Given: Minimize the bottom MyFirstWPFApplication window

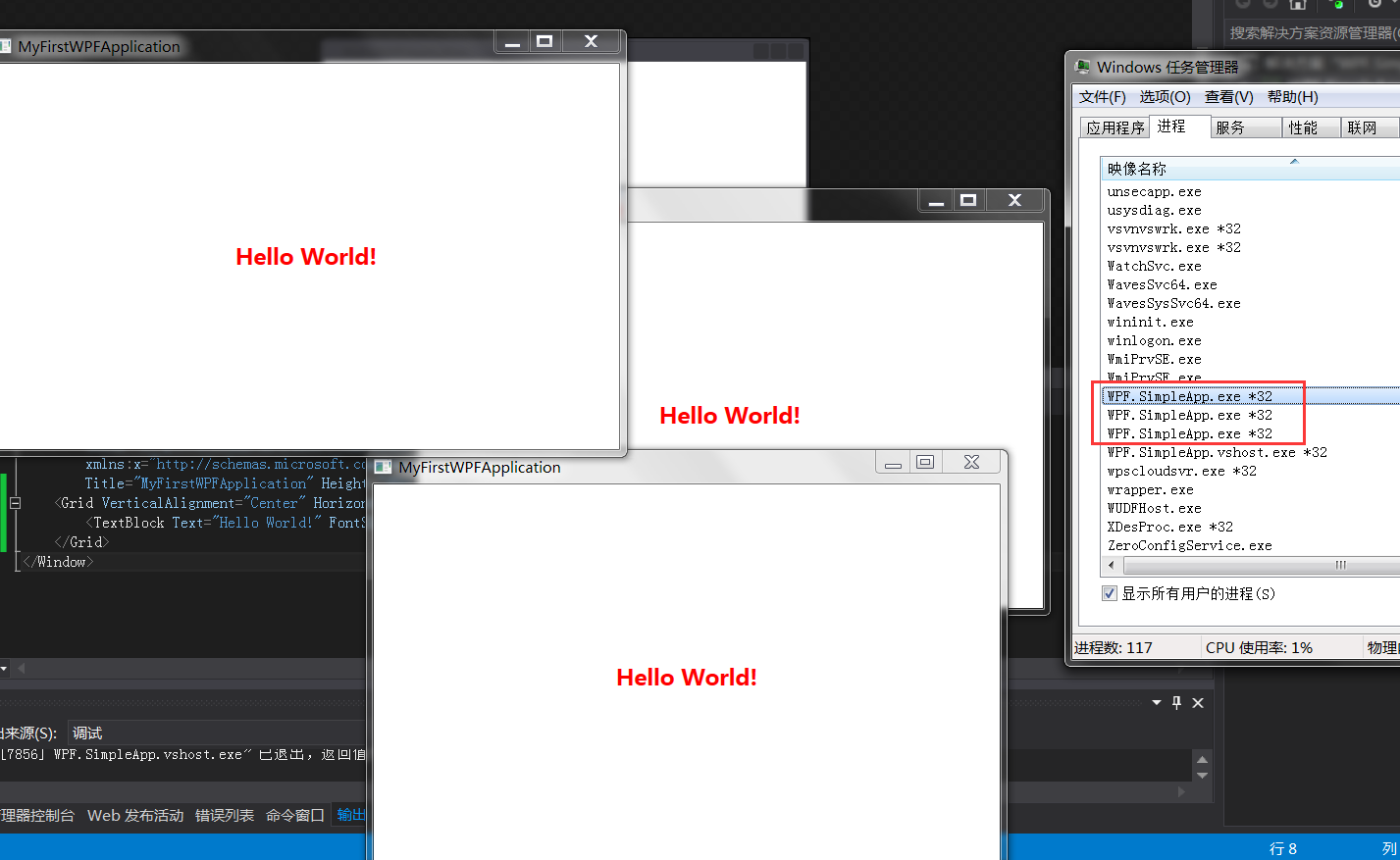Looking at the screenshot, I should point(893,462).
